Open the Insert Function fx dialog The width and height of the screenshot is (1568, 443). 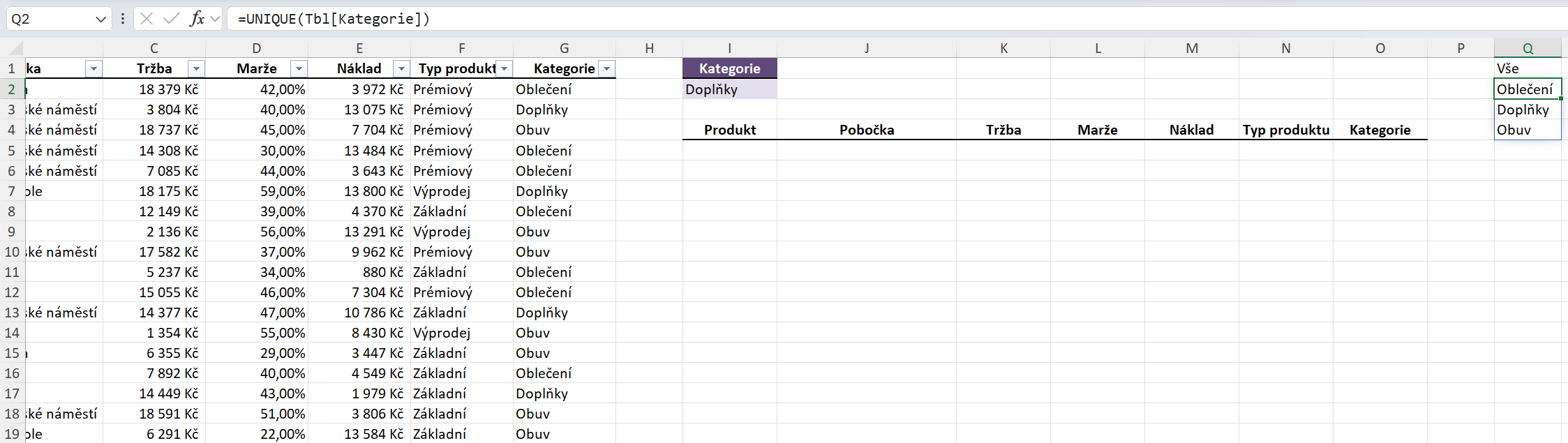pyautogui.click(x=197, y=19)
